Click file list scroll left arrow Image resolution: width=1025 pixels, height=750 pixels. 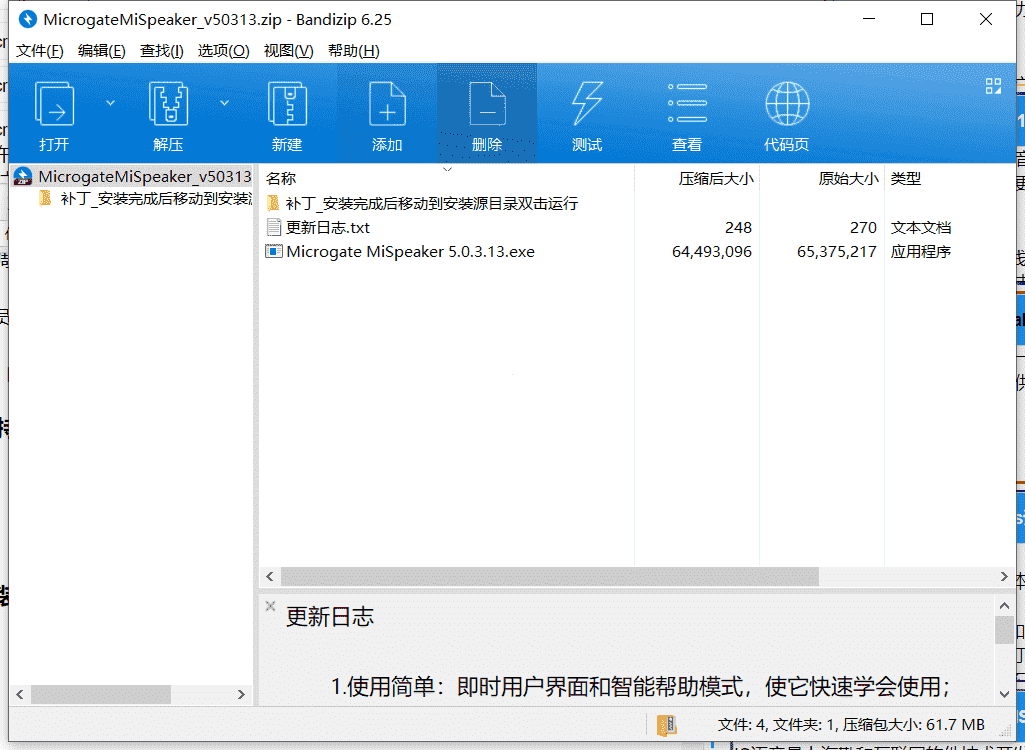pyautogui.click(x=269, y=577)
